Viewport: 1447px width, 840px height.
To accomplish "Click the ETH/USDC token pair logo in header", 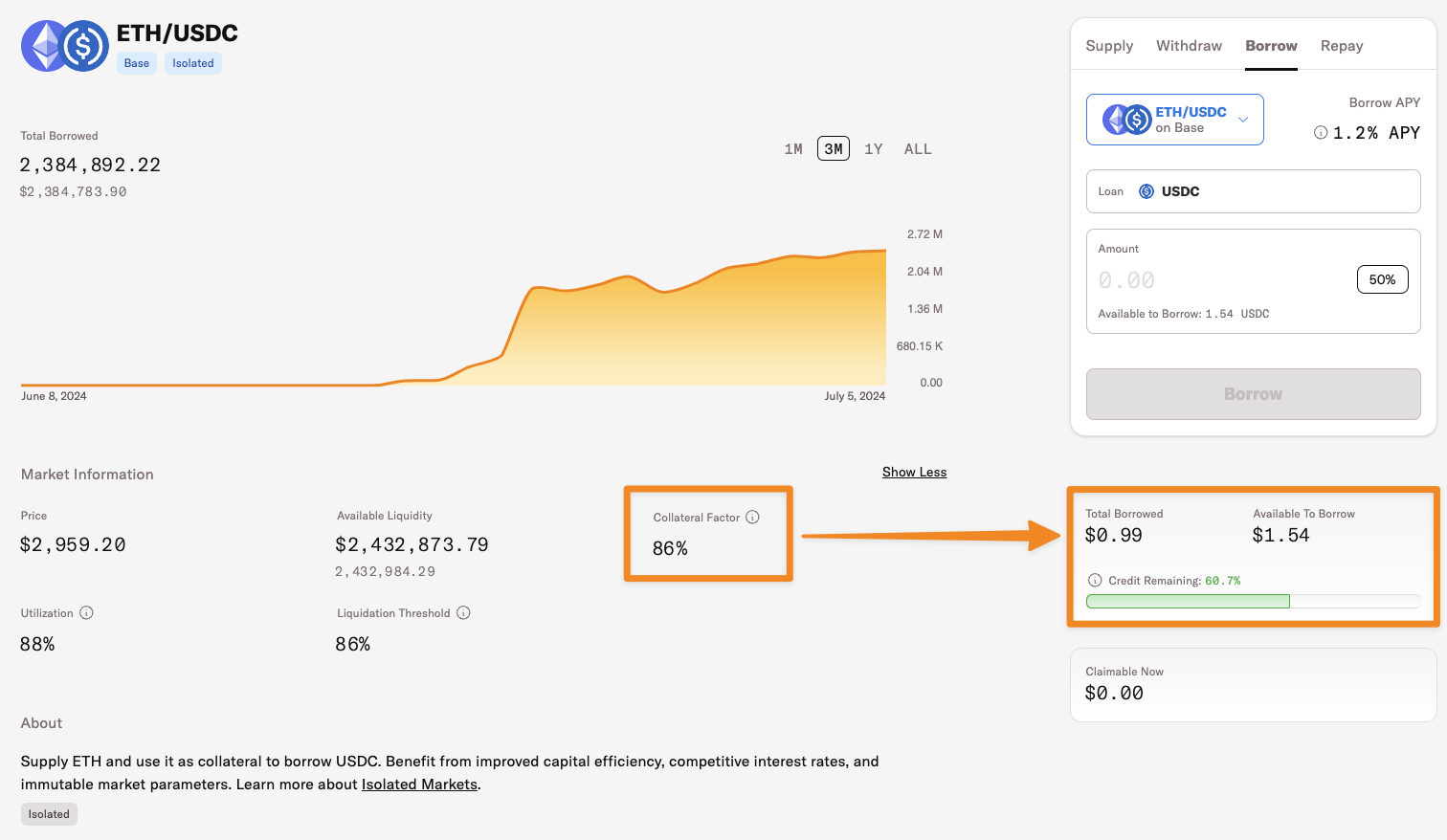I will click(x=65, y=46).
